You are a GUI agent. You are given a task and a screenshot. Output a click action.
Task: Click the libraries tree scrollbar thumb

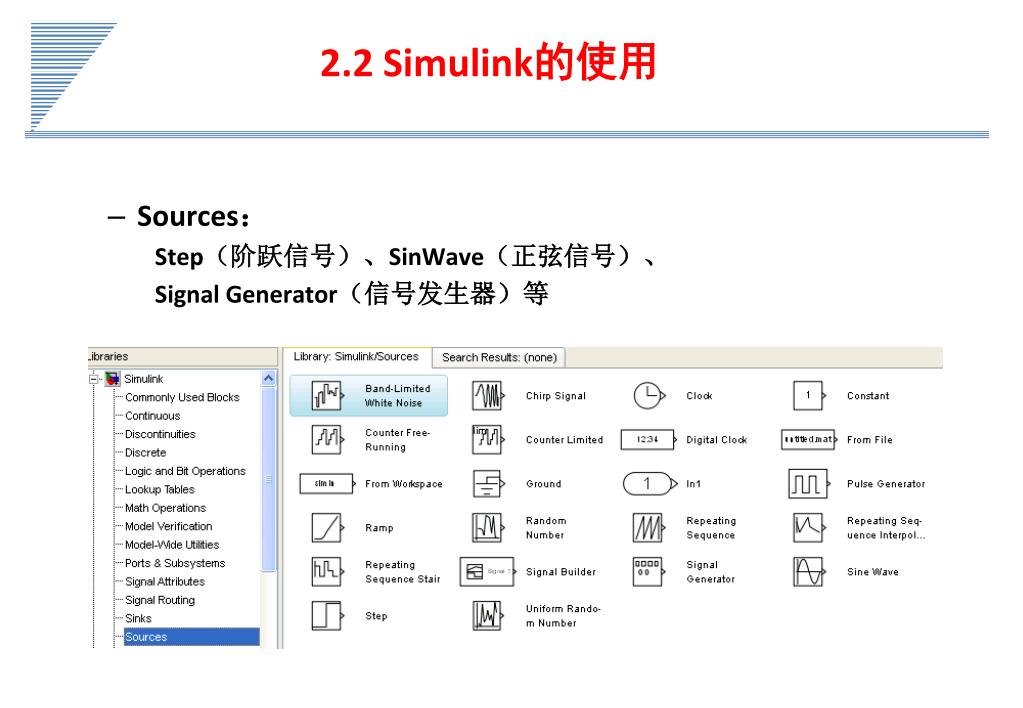point(268,479)
